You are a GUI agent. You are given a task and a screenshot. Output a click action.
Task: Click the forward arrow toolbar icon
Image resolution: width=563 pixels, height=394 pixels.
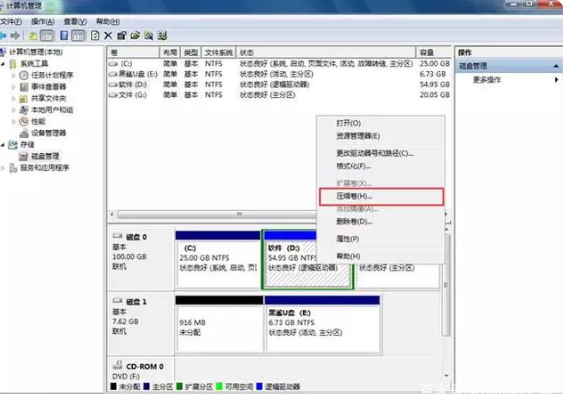pyautogui.click(x=15, y=36)
